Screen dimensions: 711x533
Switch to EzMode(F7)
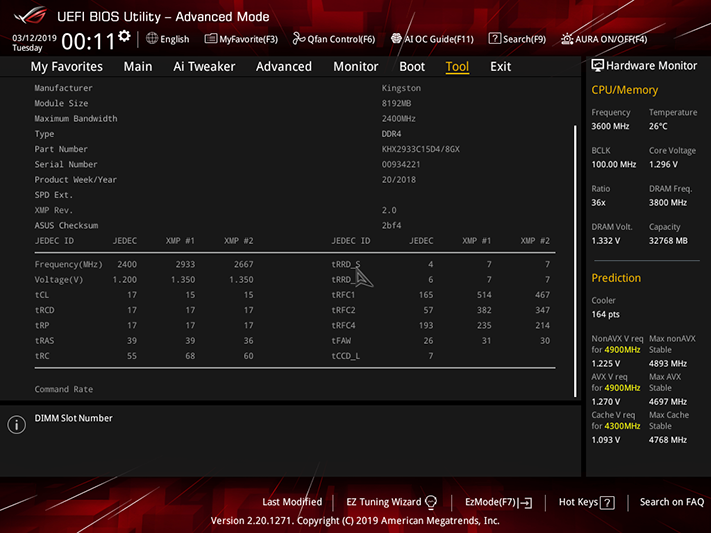coord(498,502)
